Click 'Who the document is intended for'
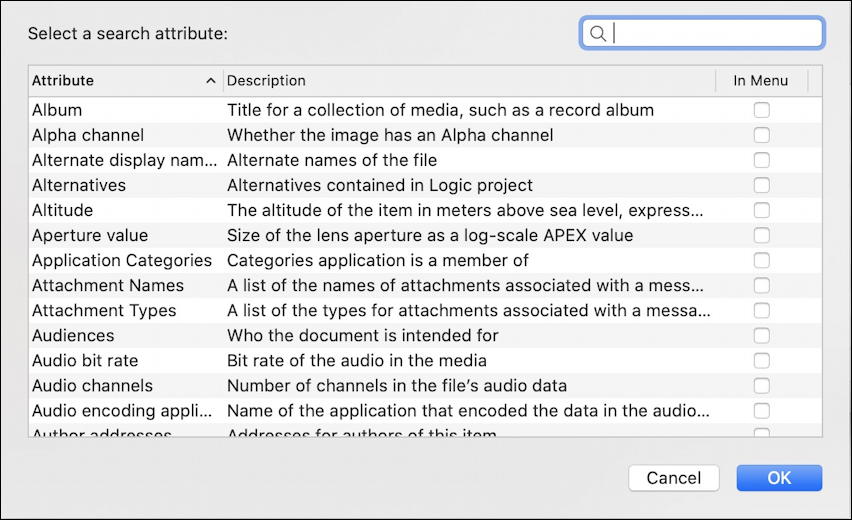The height and width of the screenshot is (520, 852). pos(363,335)
